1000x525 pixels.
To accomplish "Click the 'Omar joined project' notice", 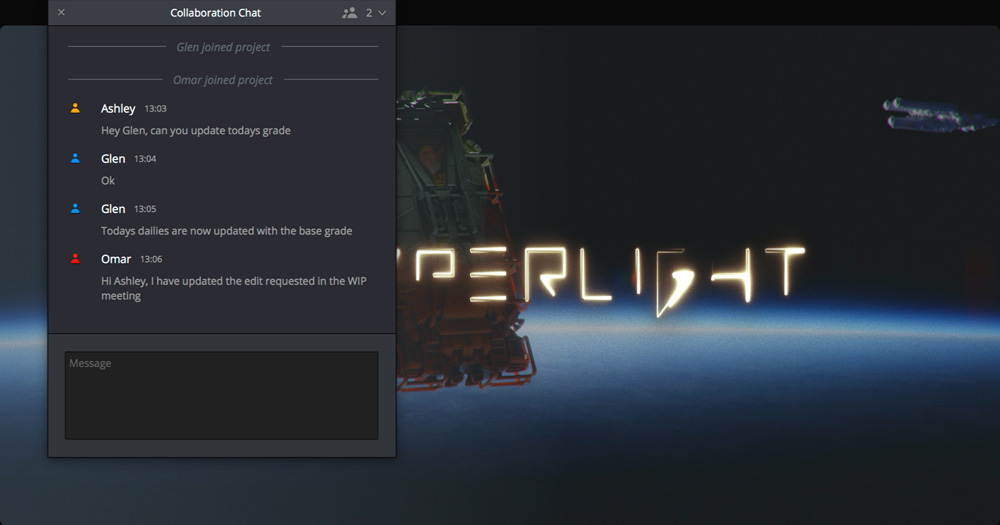I will coord(223,80).
